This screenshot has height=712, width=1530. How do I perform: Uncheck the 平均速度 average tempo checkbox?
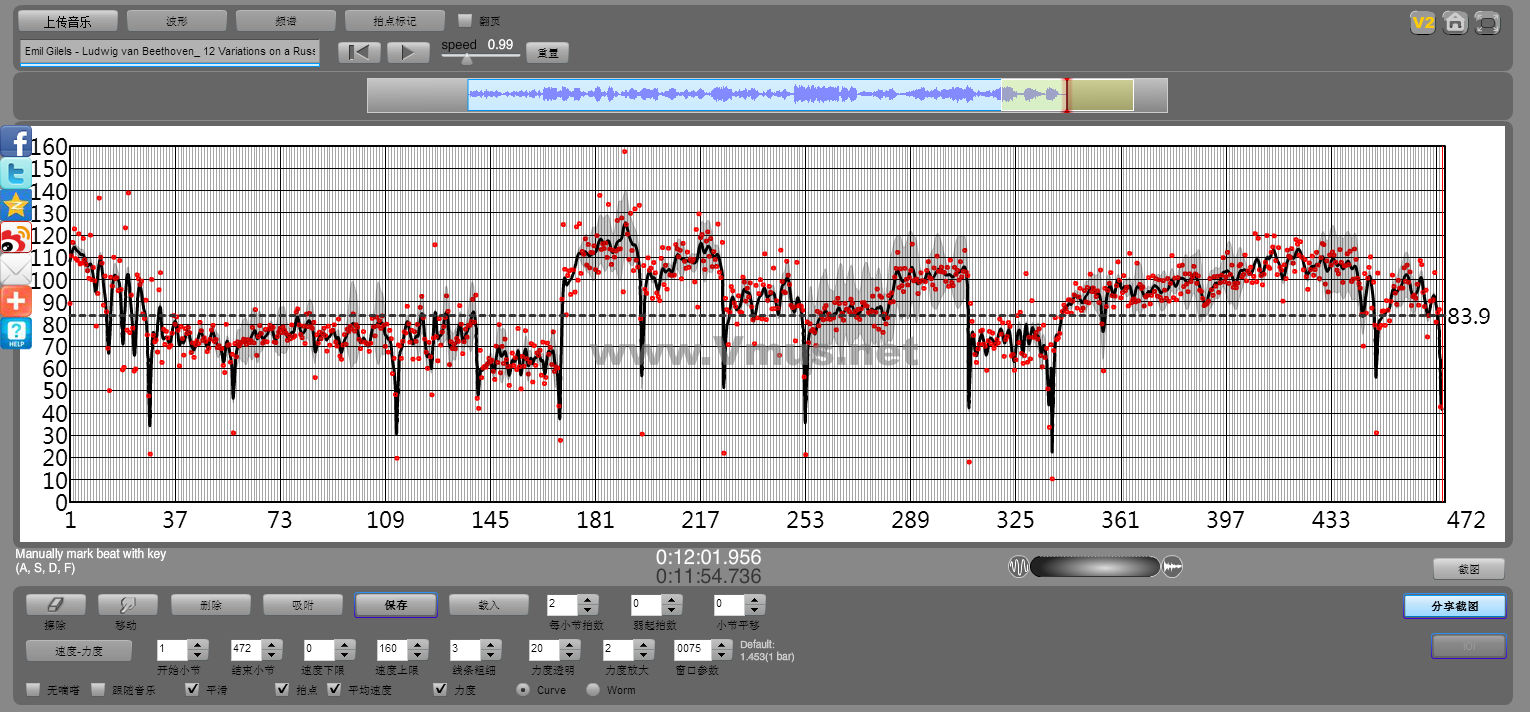334,690
